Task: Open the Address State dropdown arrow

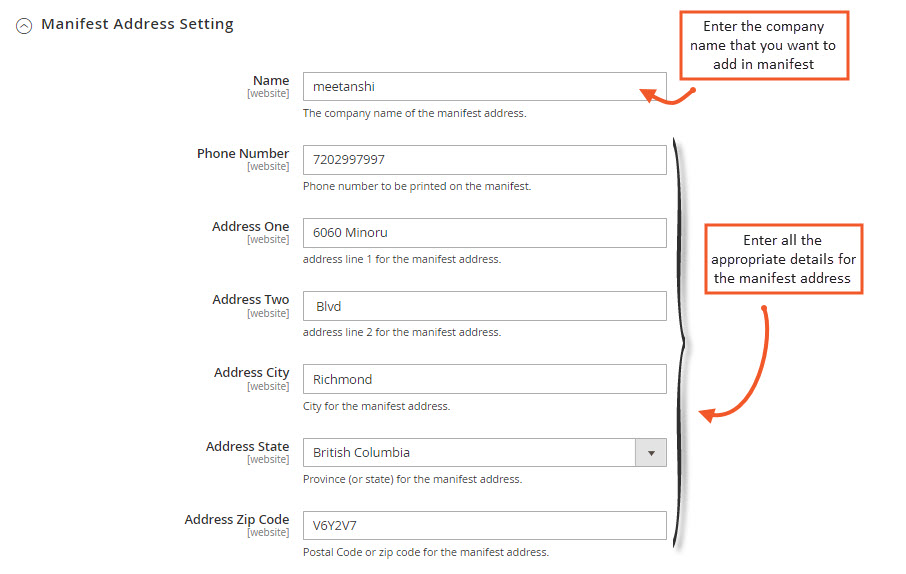Action: click(651, 453)
